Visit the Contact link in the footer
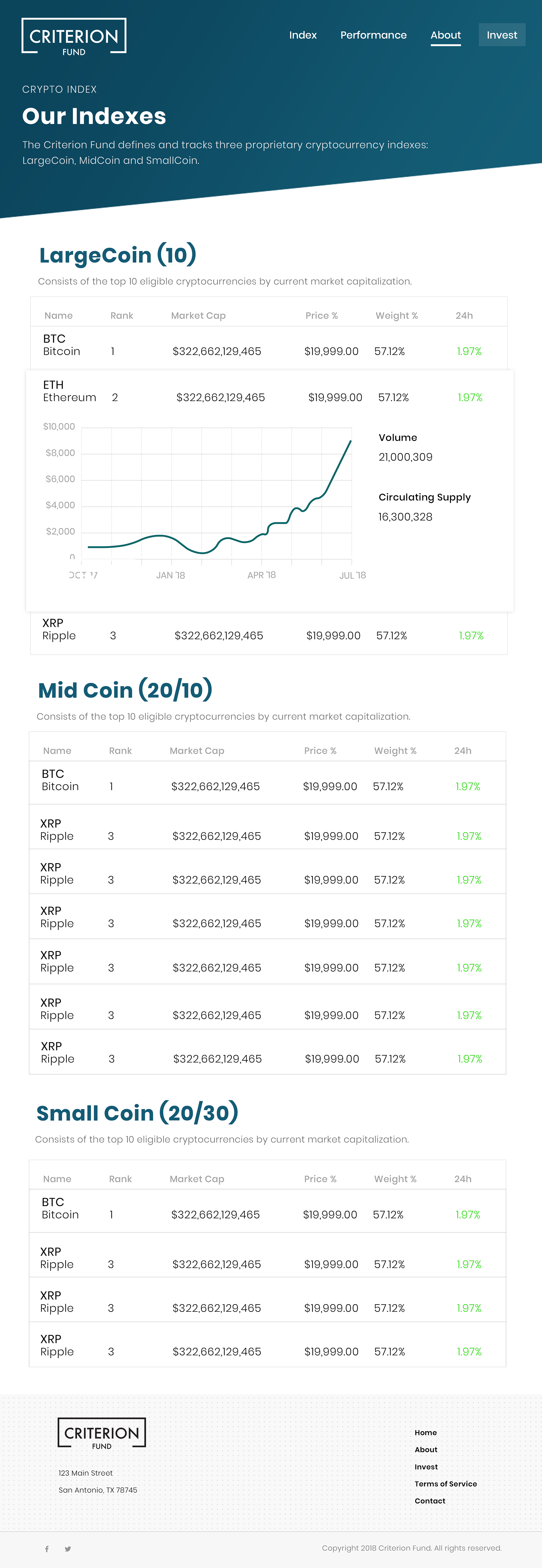 429,1501
